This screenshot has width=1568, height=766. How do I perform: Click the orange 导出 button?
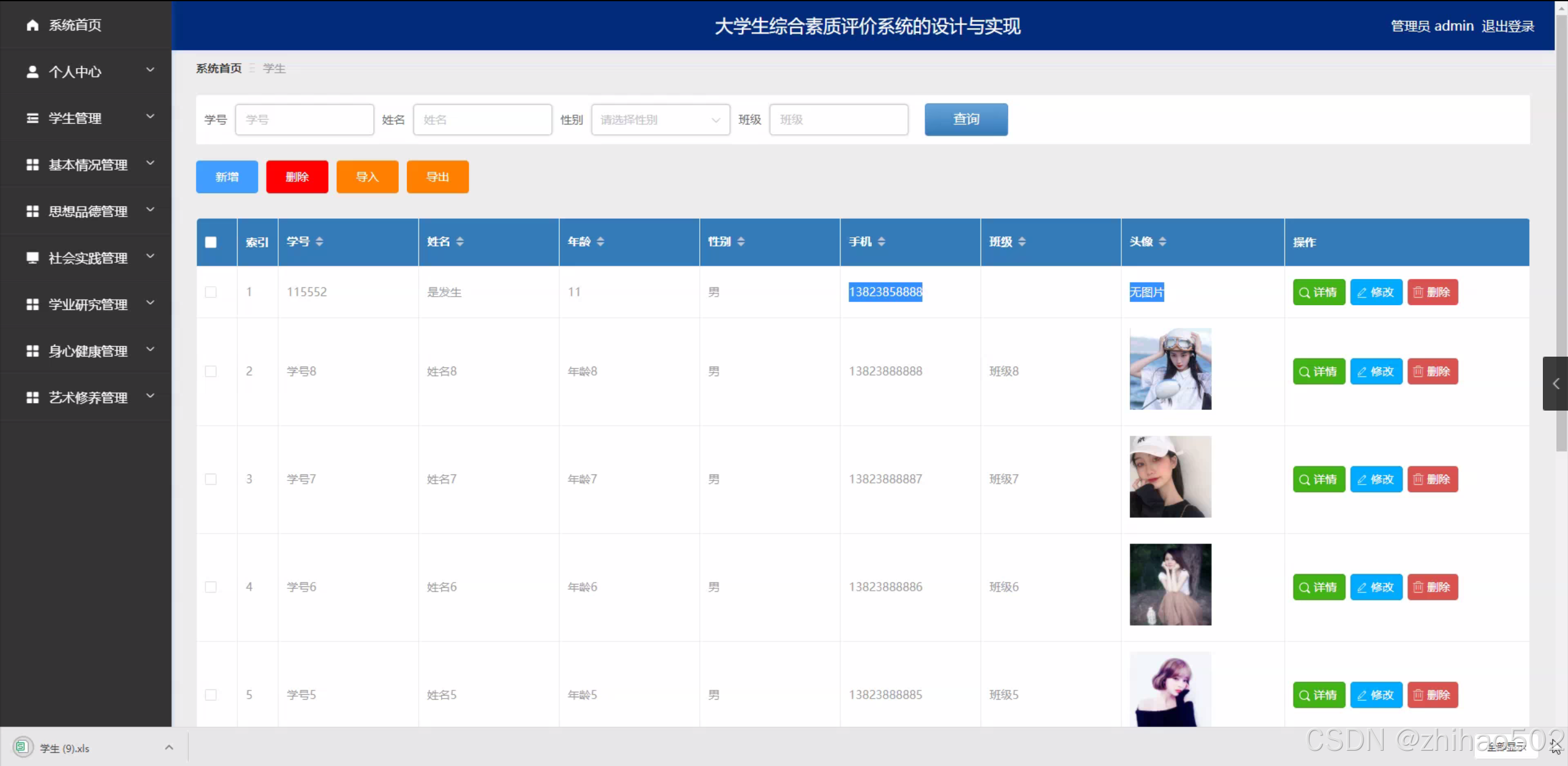(x=437, y=177)
